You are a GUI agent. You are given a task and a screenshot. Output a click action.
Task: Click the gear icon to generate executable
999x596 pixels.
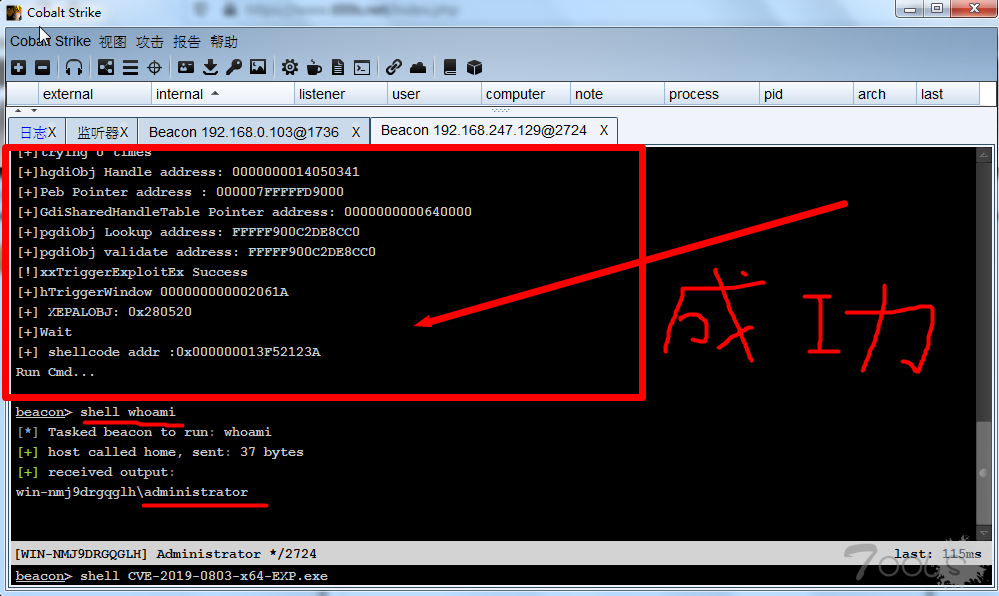point(290,68)
